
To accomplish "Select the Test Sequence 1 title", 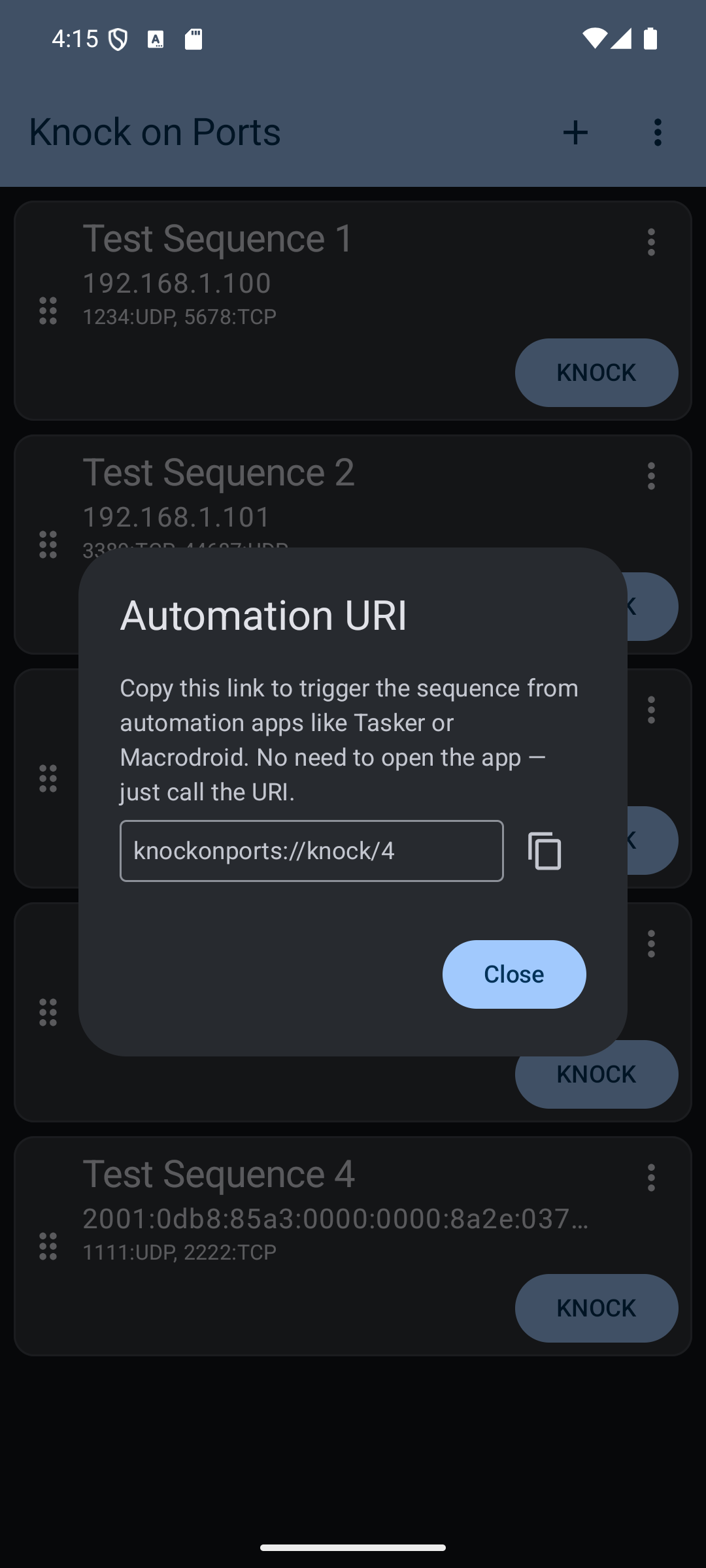I will click(218, 238).
